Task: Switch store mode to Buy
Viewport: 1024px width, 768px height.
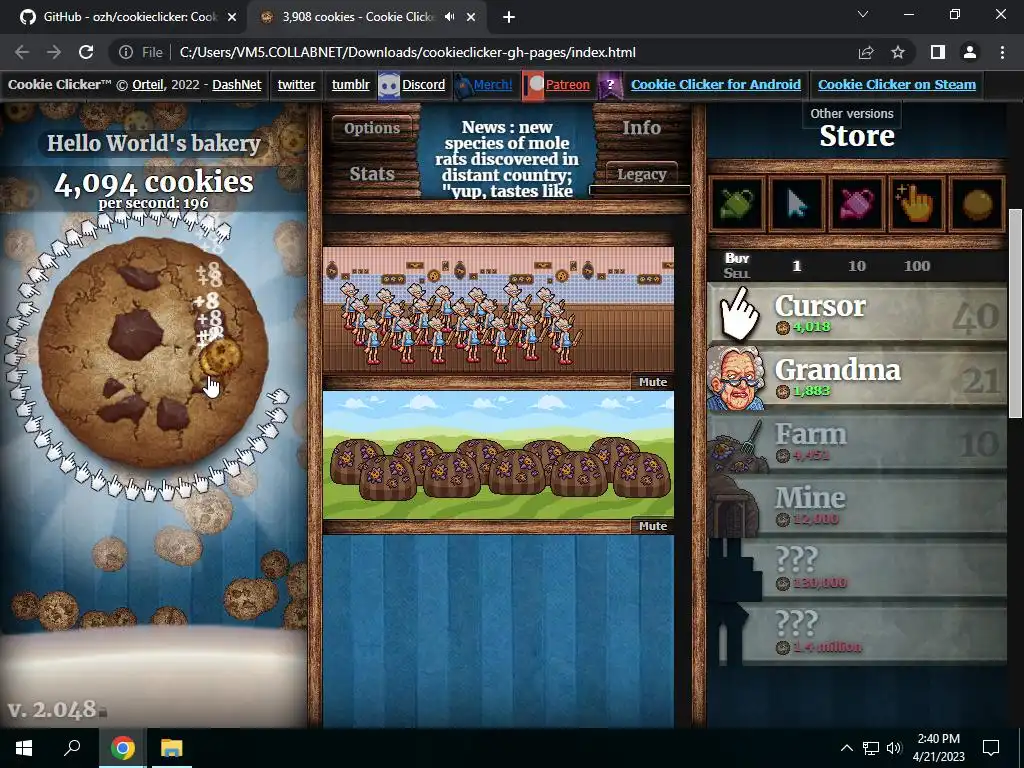Action: (737, 258)
